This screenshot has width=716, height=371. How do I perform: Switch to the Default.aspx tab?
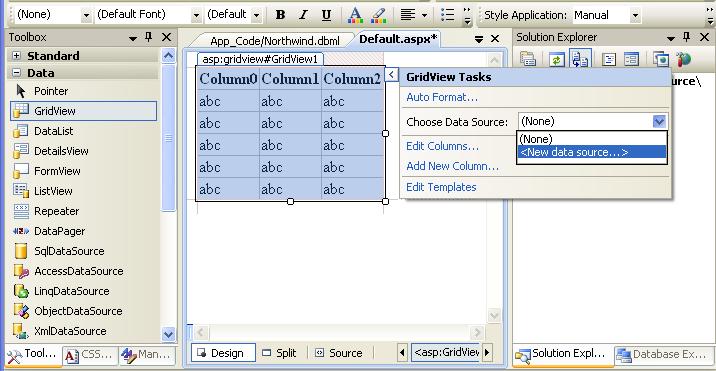click(x=398, y=39)
